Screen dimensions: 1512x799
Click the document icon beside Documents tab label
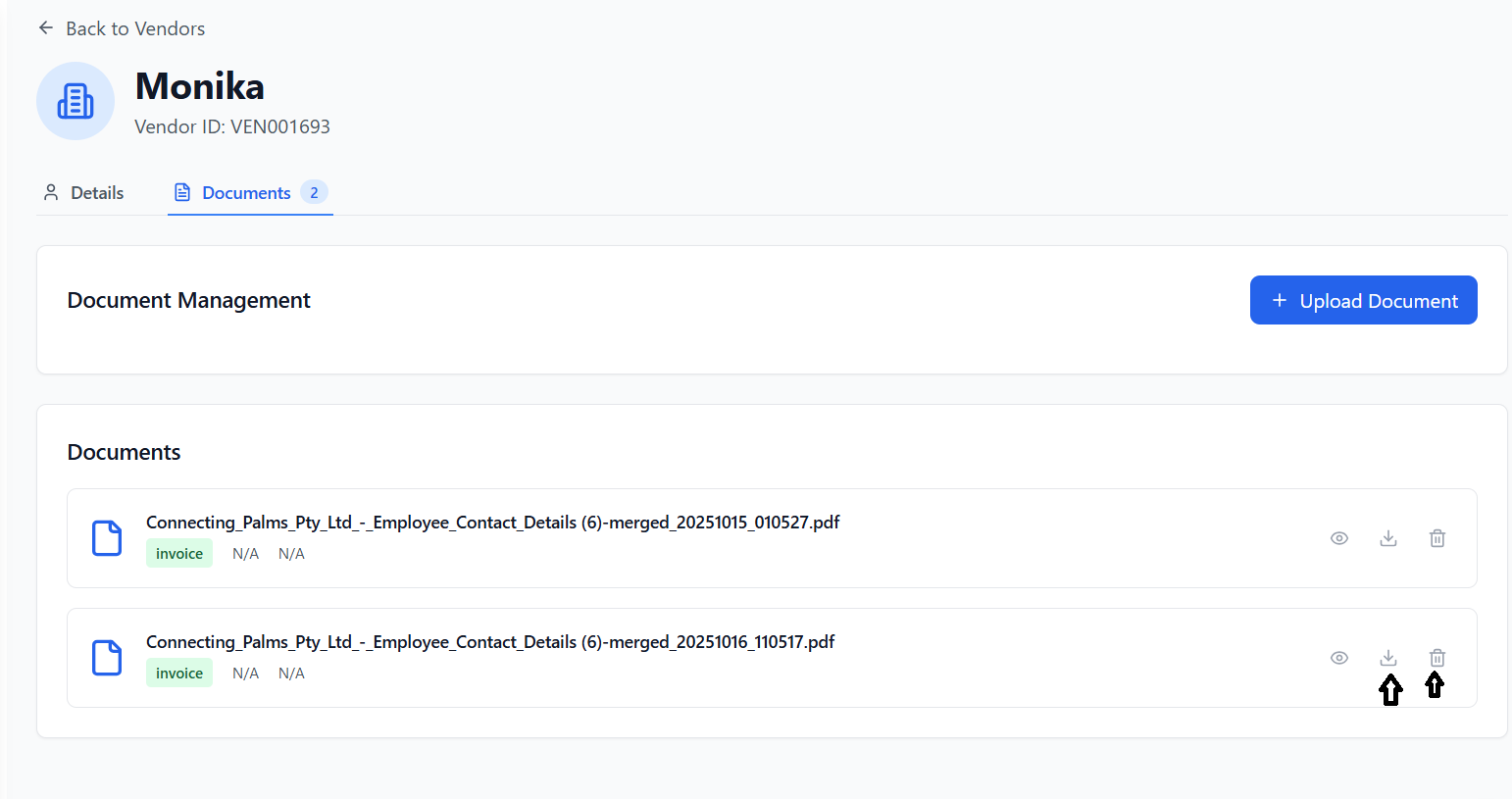coord(182,192)
